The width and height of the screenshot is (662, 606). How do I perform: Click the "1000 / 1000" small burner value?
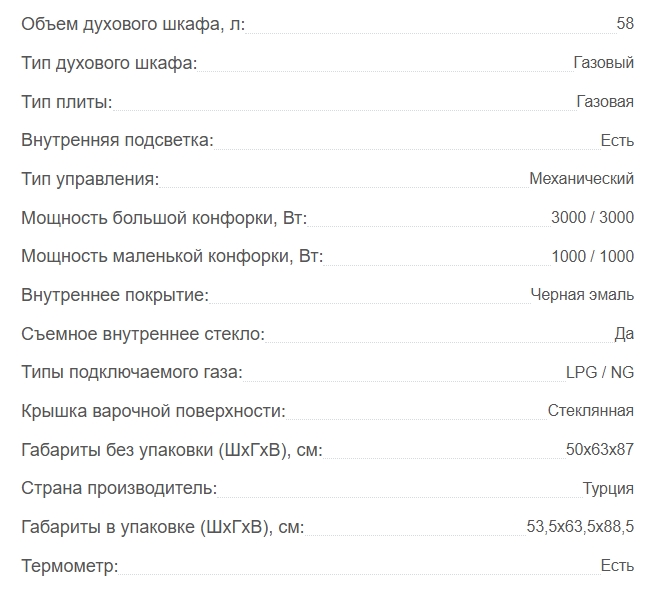[x=592, y=257]
